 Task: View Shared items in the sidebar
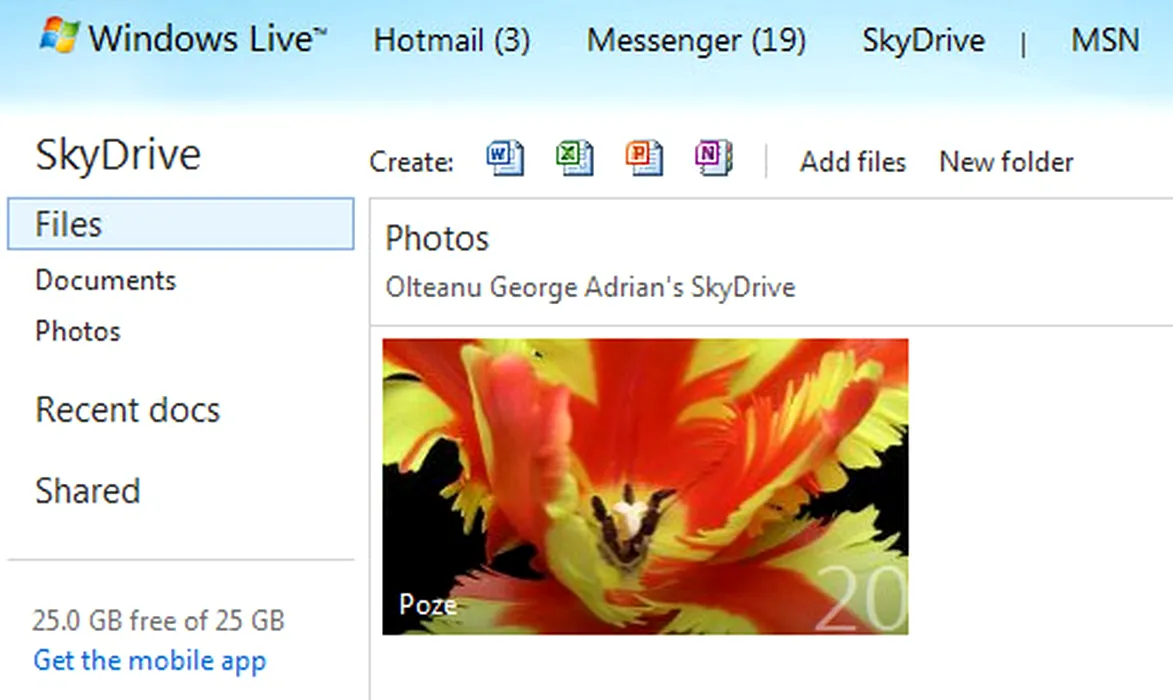(88, 491)
